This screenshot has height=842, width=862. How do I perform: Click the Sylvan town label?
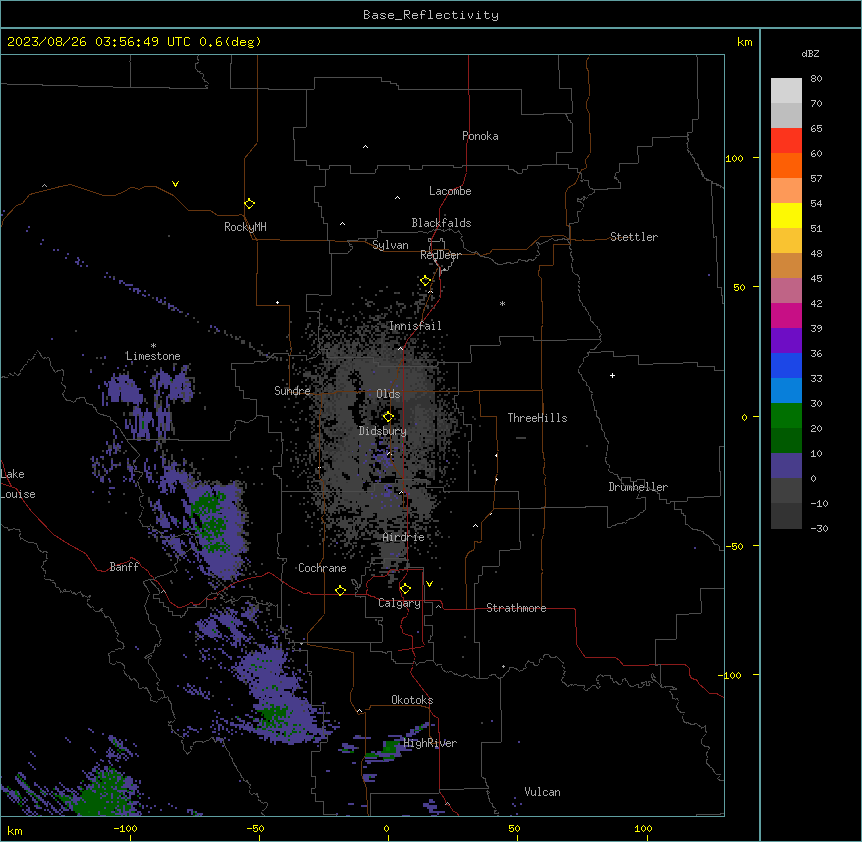tap(390, 245)
